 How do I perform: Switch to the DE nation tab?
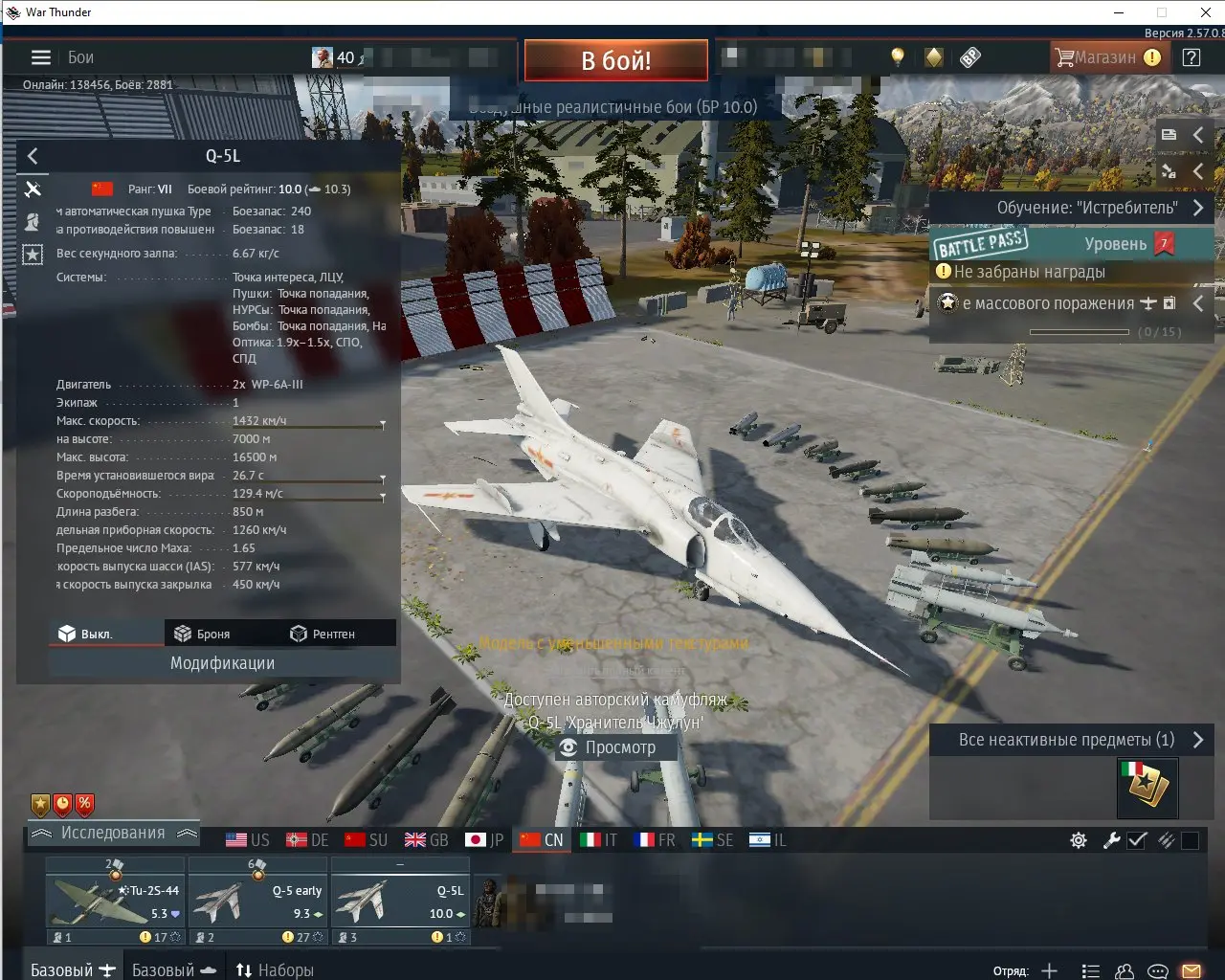point(307,840)
